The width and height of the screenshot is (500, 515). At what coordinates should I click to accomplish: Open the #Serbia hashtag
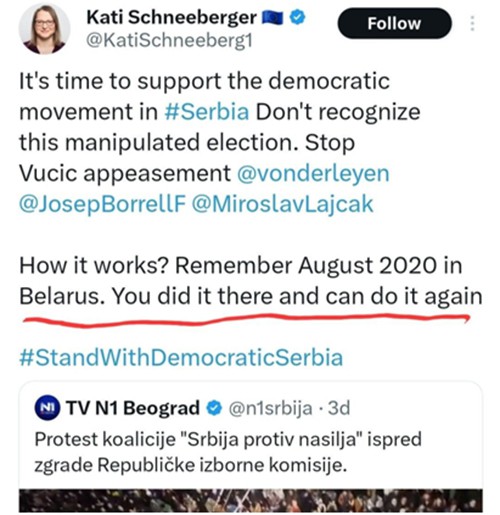tap(207, 112)
